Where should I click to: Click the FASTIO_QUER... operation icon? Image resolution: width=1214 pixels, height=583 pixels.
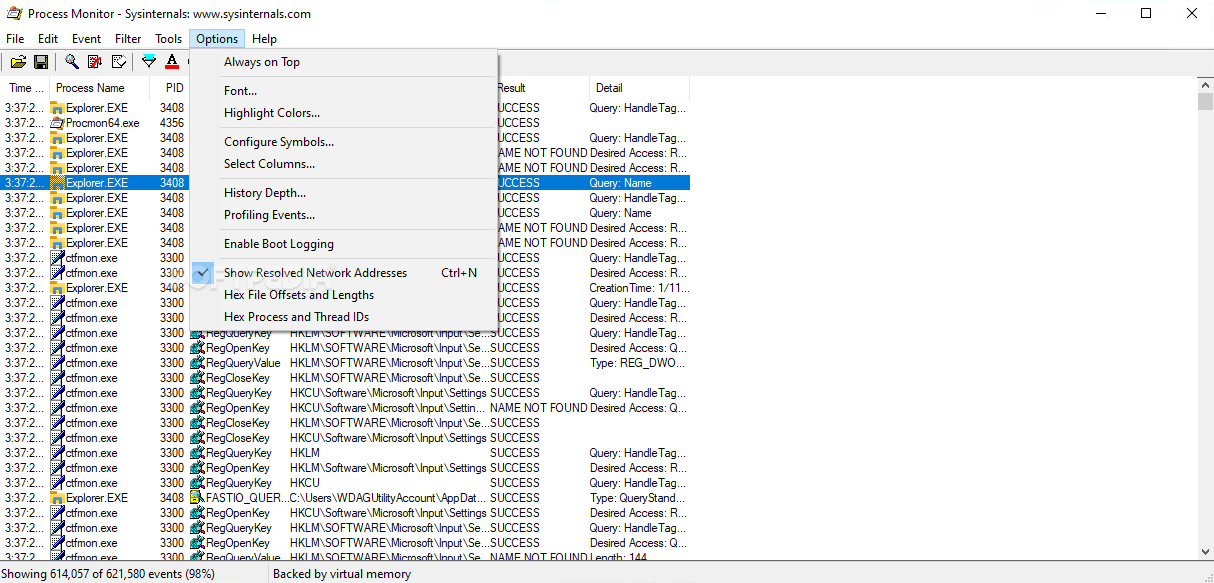tap(197, 498)
